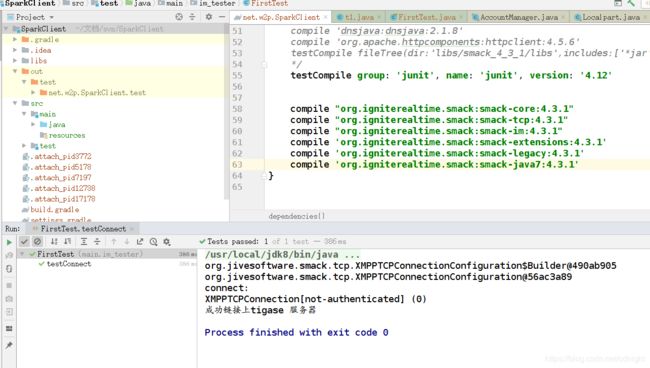
Task: Sort tests alphabetically in Run toolbar
Action: (54, 242)
